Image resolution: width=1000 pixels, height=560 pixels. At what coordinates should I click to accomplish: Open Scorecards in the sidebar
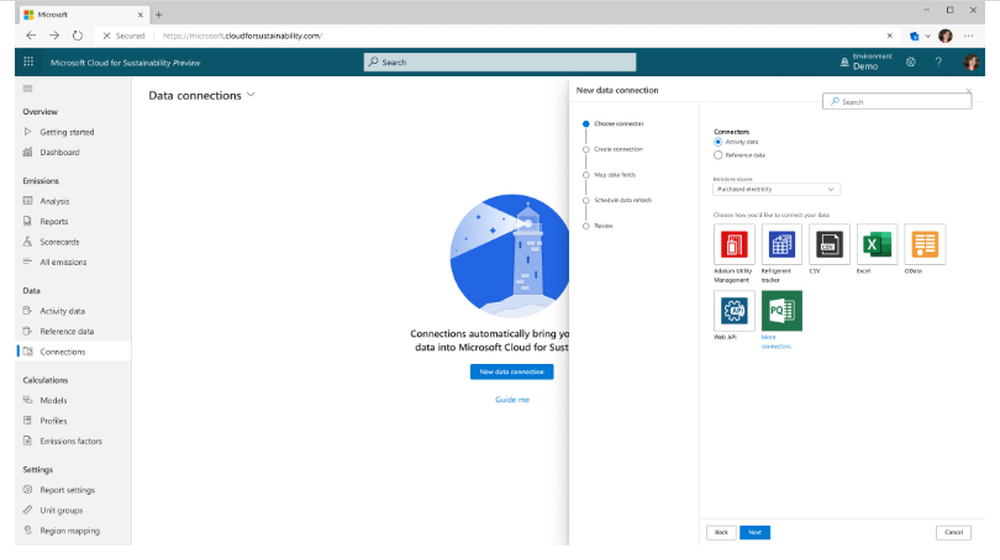point(59,242)
